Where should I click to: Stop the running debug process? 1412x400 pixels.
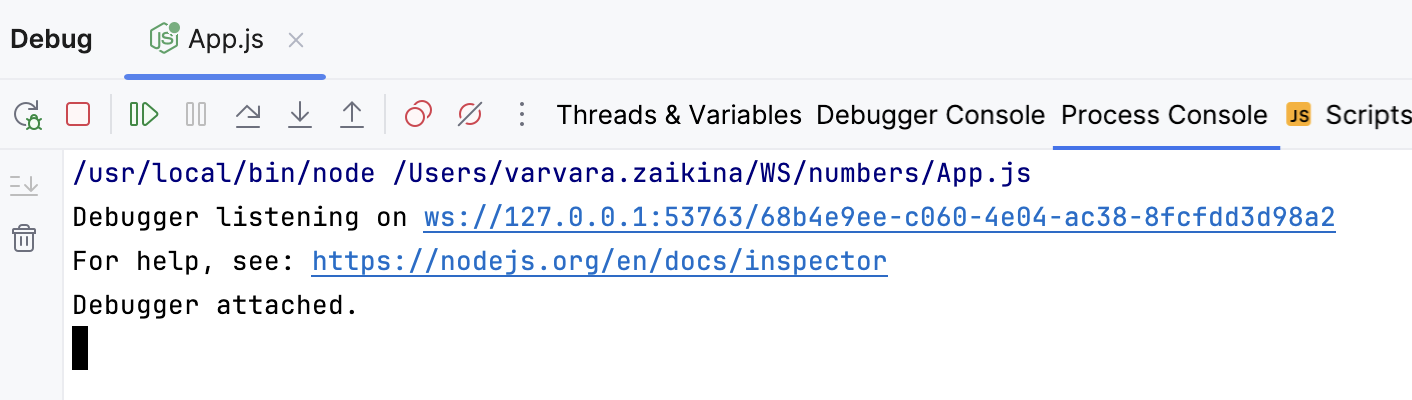78,115
